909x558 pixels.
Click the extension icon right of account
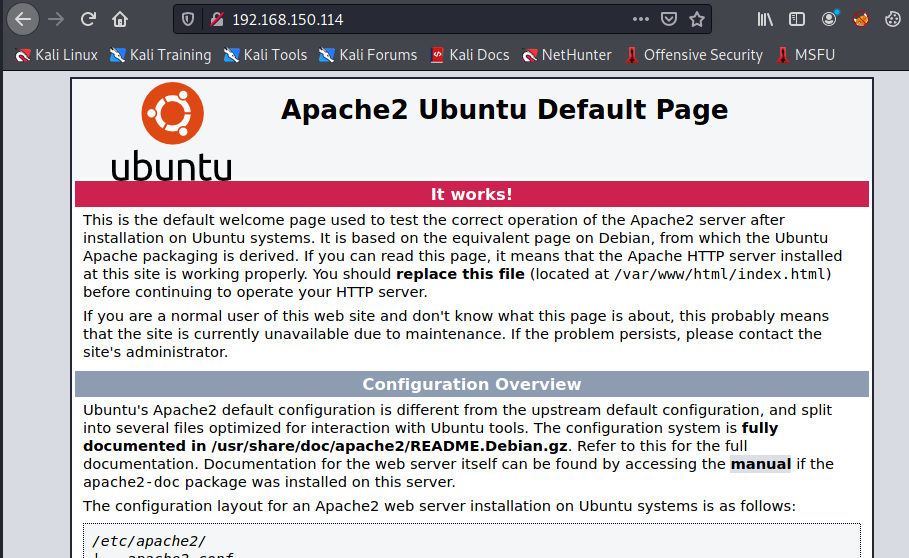coord(861,19)
